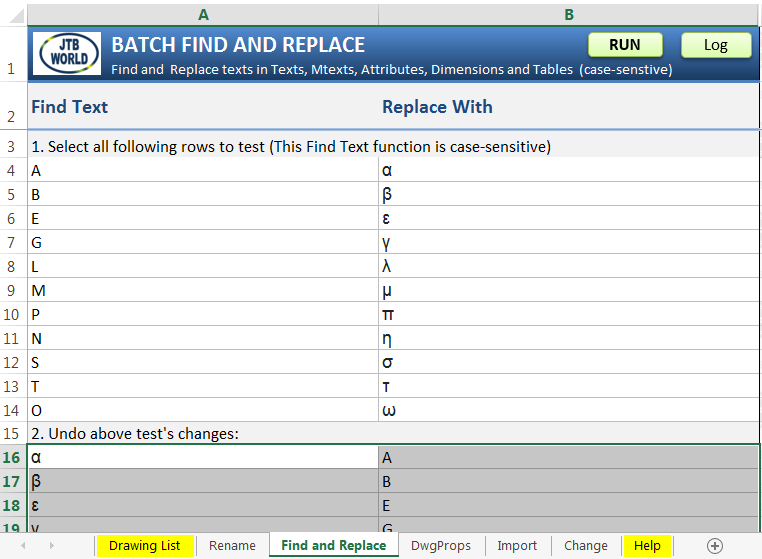
Task: Open the Help sheet tab
Action: point(647,545)
